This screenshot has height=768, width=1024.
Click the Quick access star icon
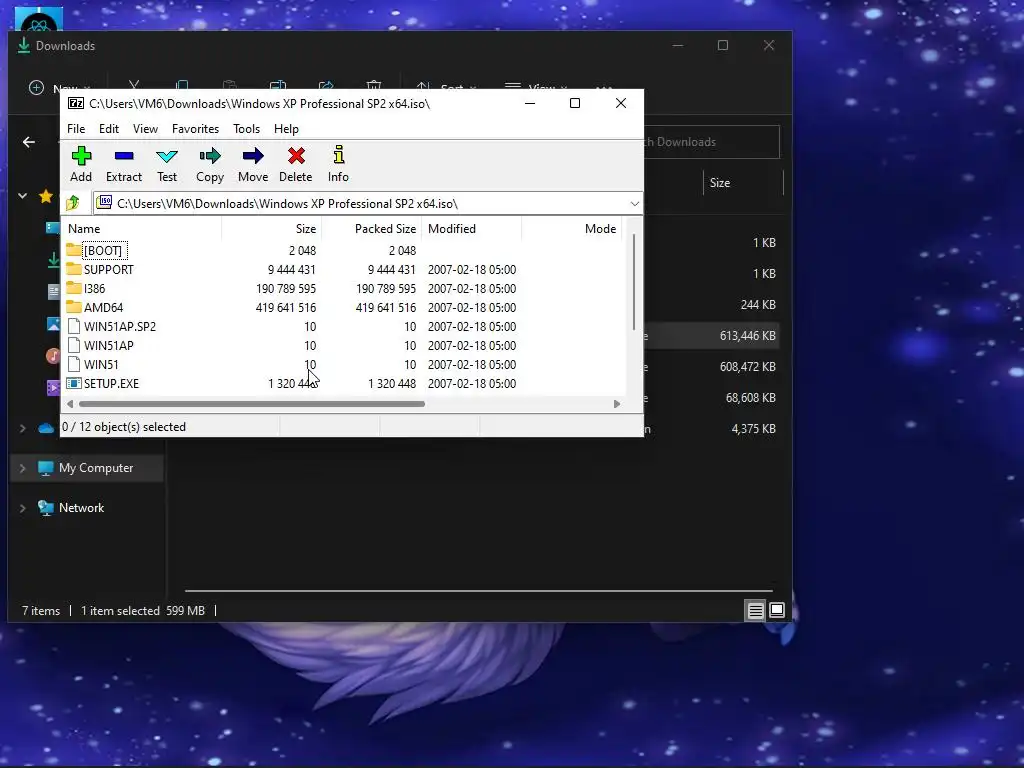46,195
